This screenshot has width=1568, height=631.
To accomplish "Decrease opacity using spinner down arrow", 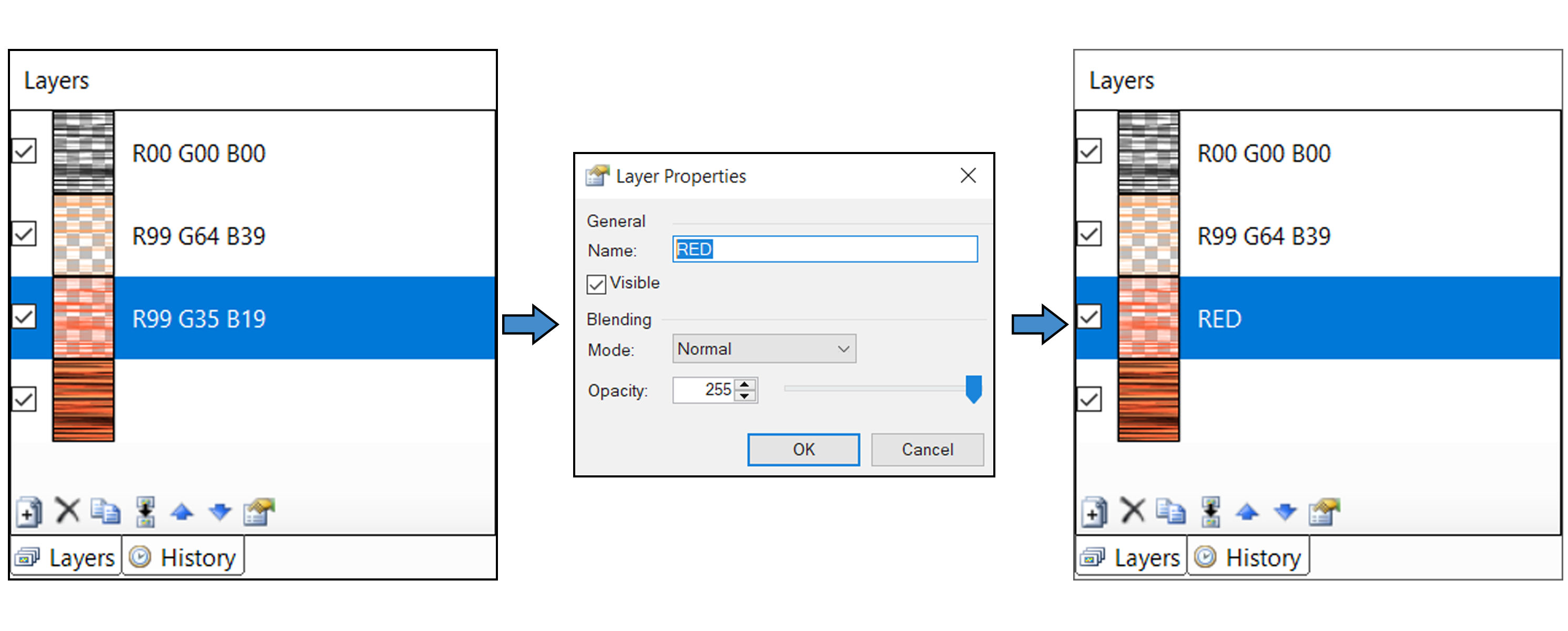I will [x=745, y=395].
